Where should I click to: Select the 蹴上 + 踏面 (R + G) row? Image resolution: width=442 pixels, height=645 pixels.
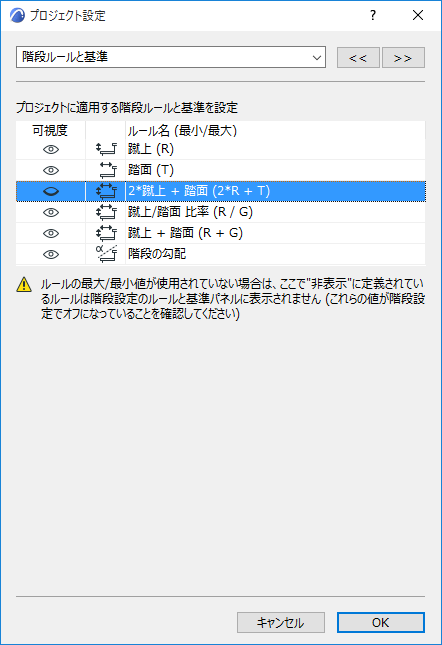(221, 233)
